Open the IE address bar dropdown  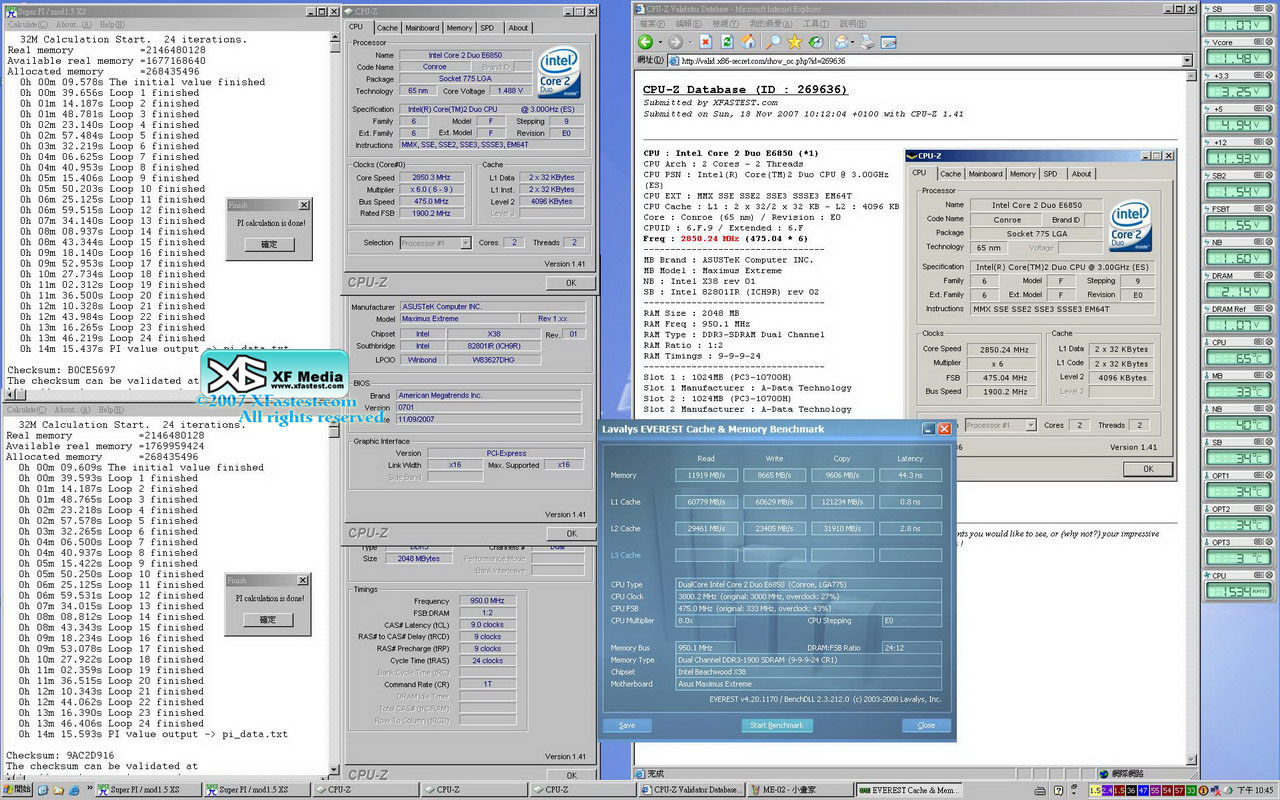(1187, 60)
